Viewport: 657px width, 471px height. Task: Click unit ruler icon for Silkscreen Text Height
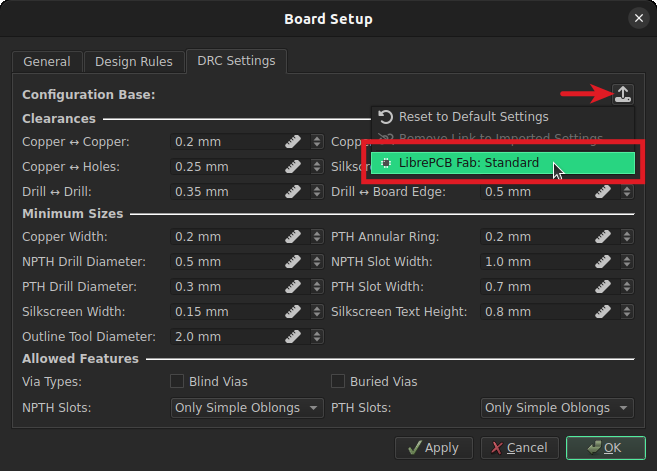click(x=603, y=312)
